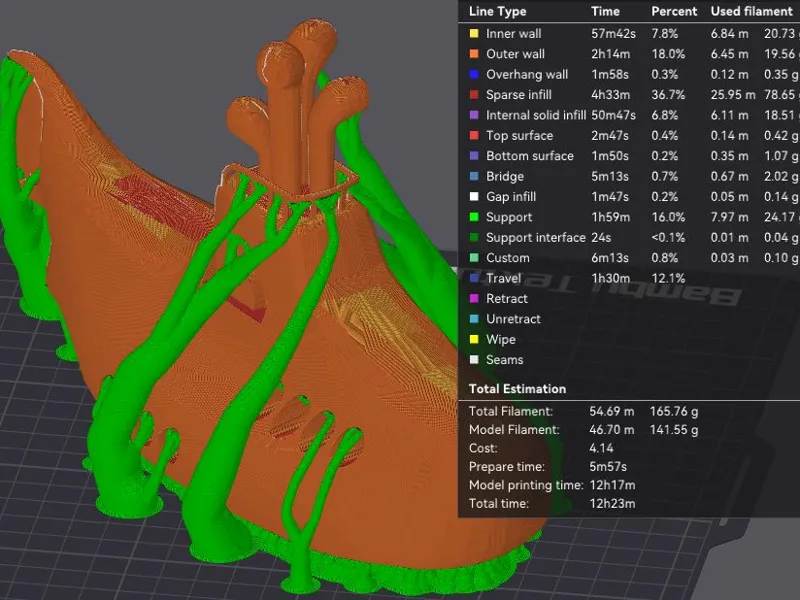
Task: Toggle Top surface line type
Action: click(519, 136)
